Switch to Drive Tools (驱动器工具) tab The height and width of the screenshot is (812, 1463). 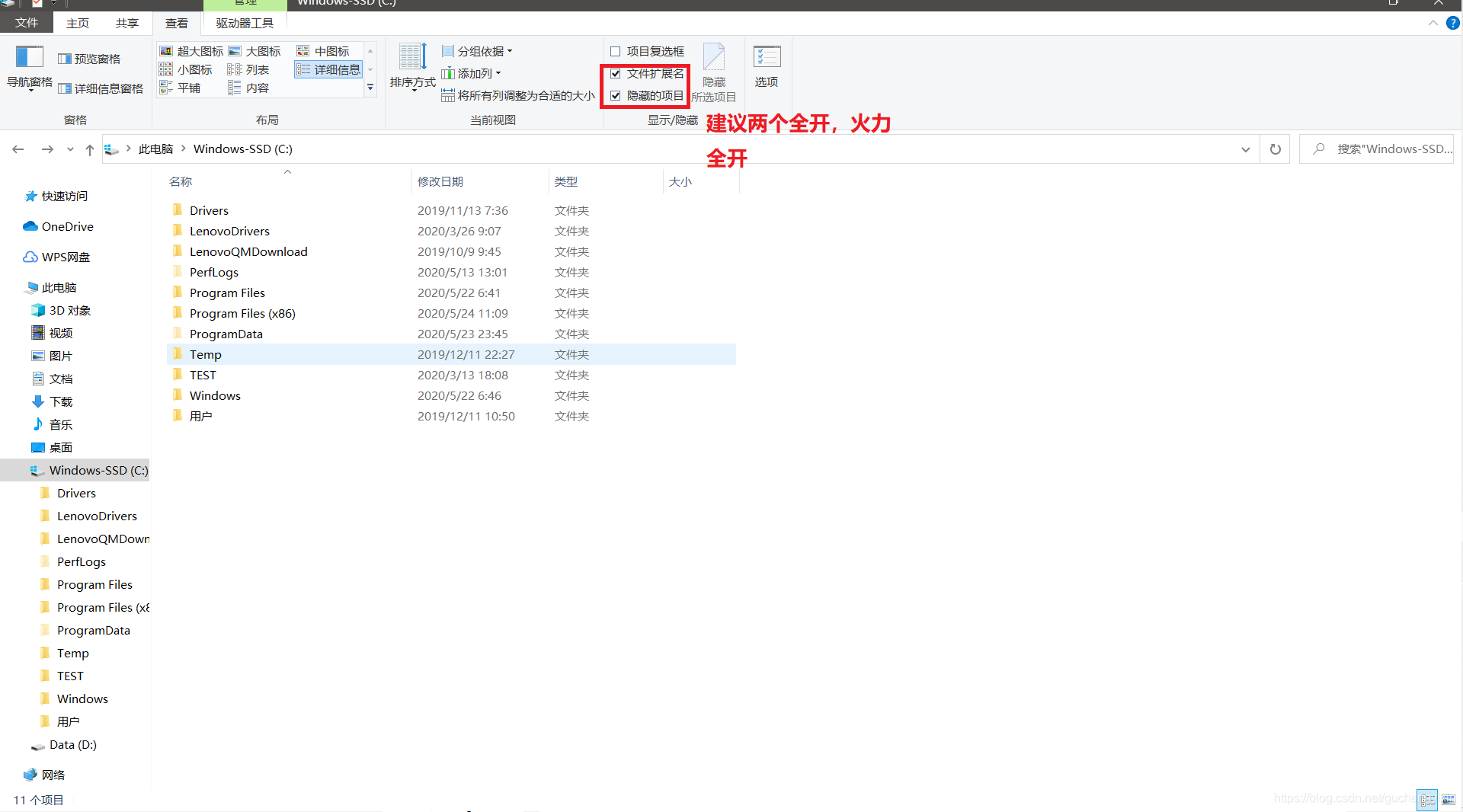click(245, 23)
